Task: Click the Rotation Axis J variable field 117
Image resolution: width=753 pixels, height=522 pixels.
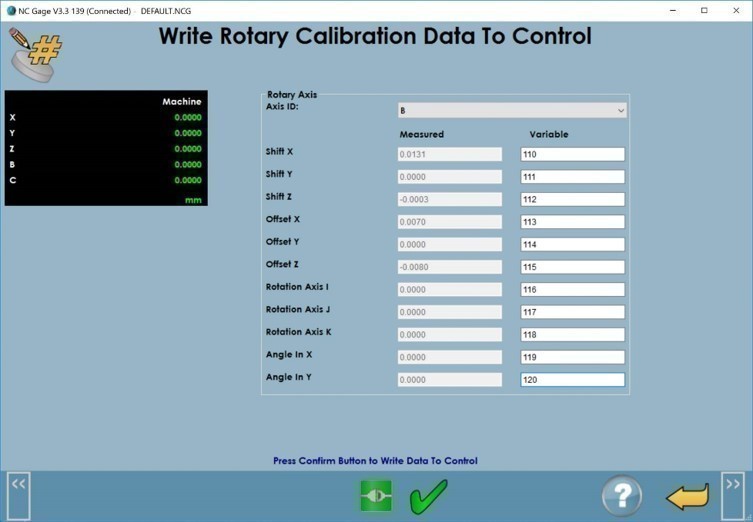Action: point(572,312)
